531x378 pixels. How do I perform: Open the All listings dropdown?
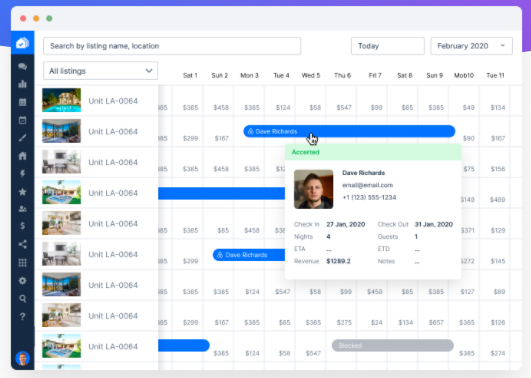click(x=100, y=71)
